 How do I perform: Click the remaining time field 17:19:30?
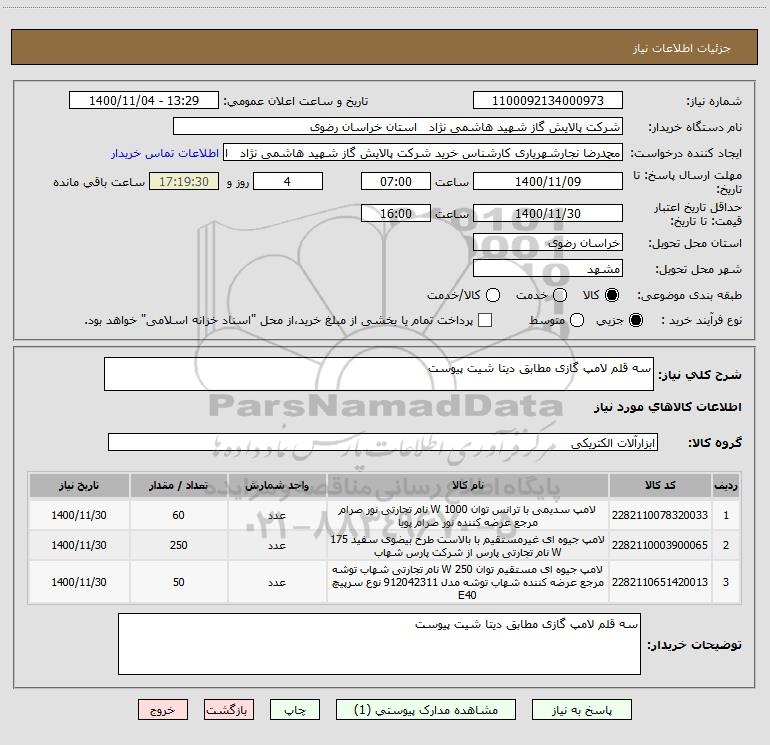tap(184, 181)
